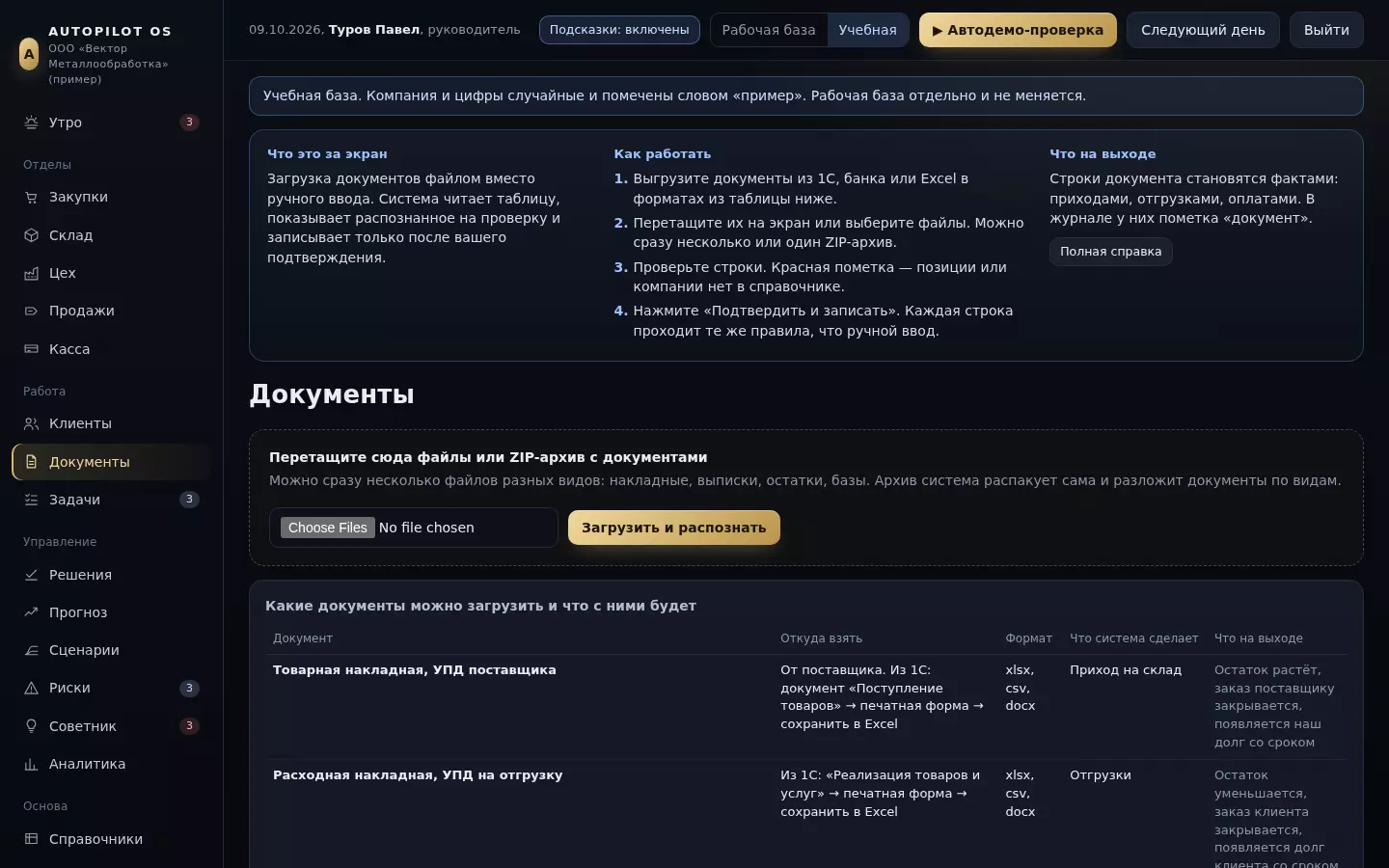Click the Советник lightbulb icon

pos(31,726)
